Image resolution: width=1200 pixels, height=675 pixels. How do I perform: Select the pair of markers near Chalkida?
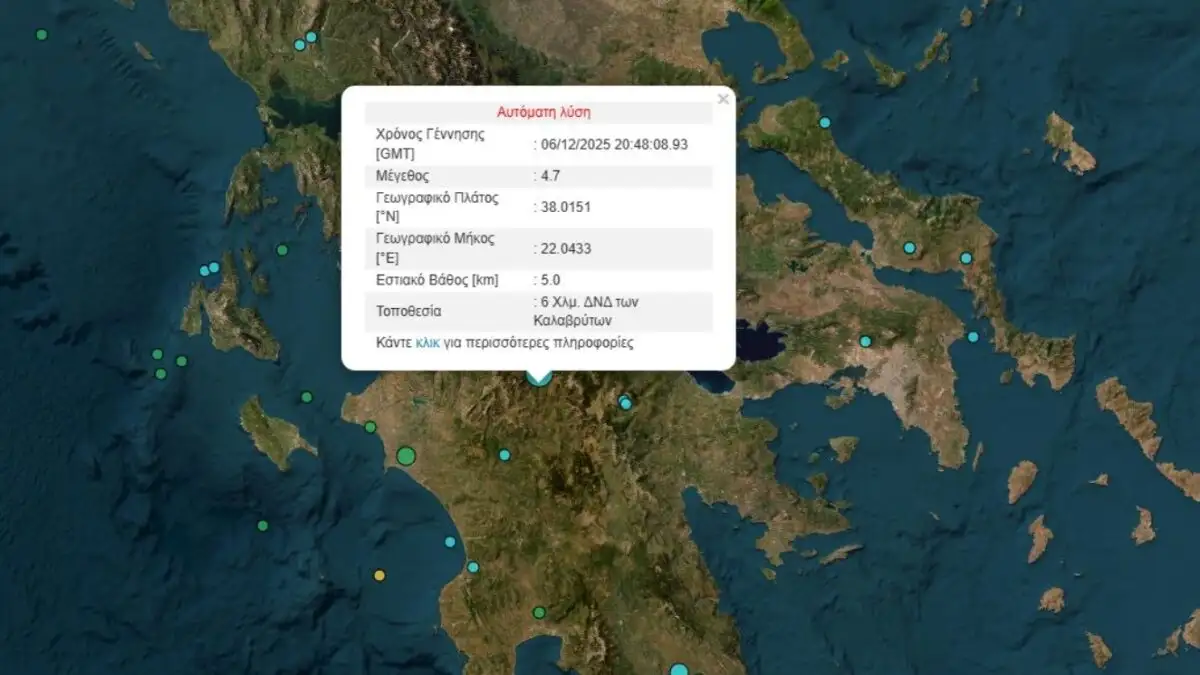(x=937, y=252)
